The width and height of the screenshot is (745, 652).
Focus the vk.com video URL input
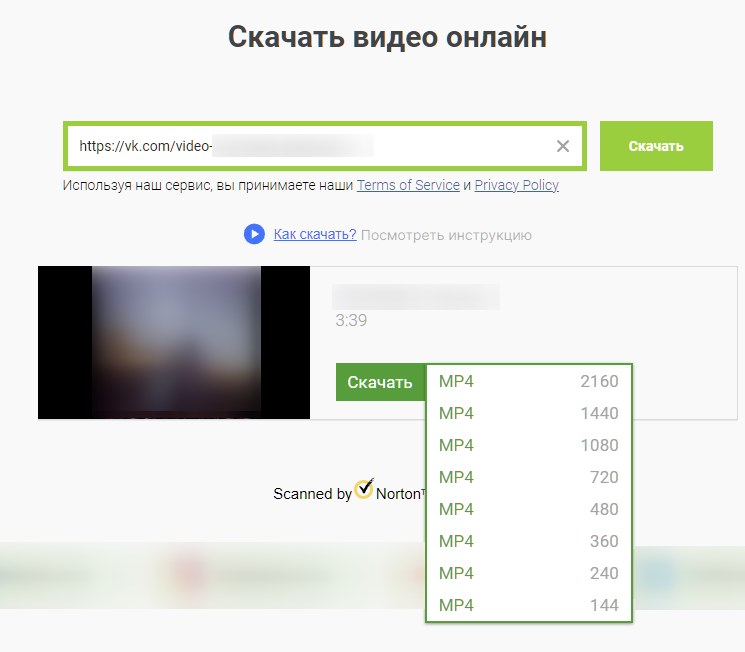pos(325,146)
